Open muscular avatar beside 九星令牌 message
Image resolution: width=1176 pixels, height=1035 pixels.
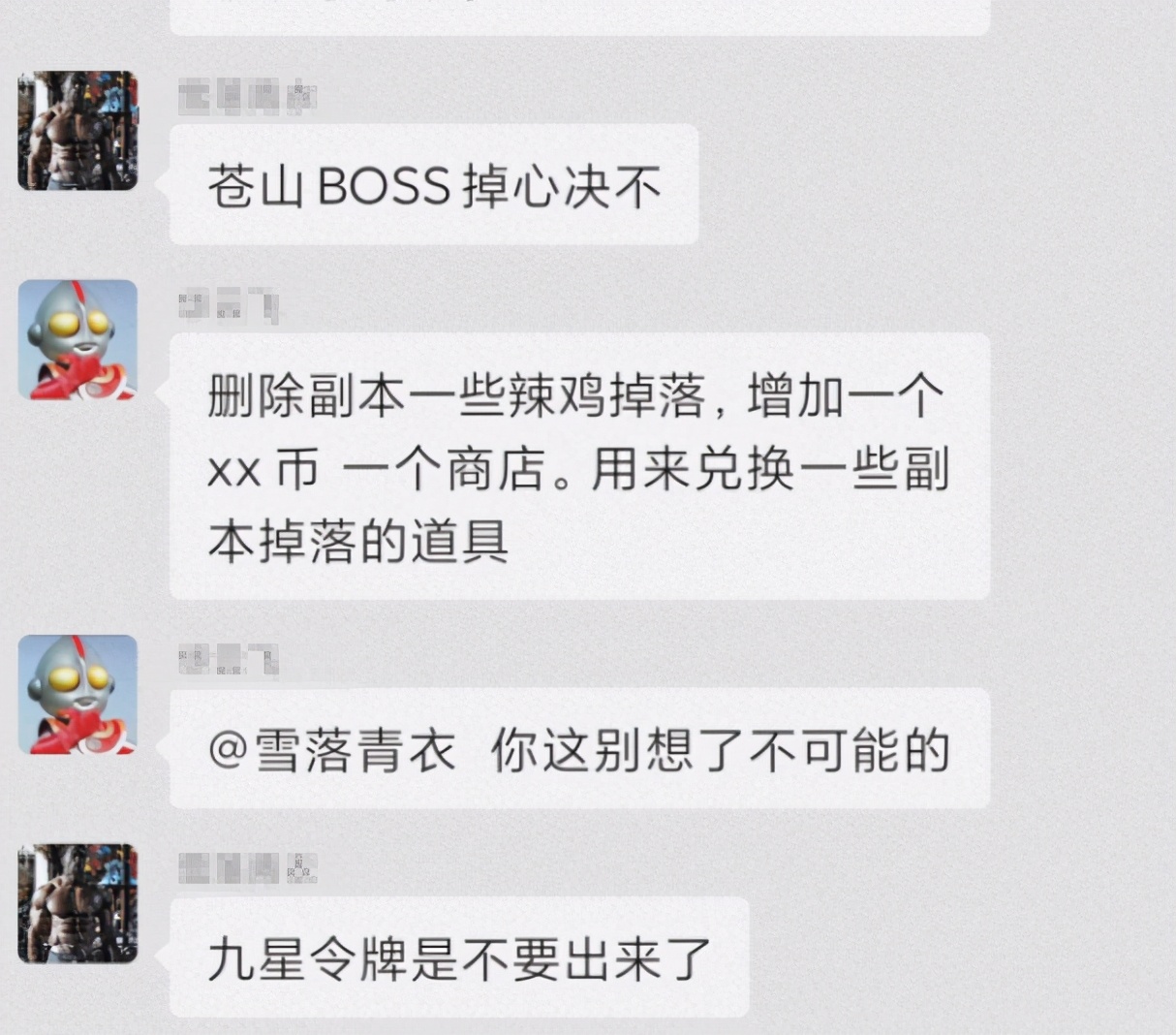click(x=77, y=903)
